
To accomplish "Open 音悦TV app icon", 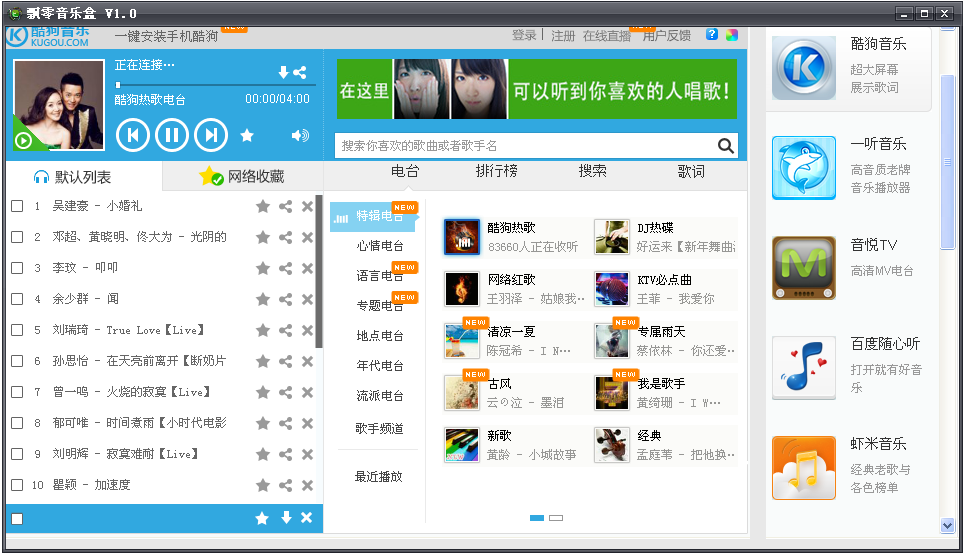I will (804, 268).
